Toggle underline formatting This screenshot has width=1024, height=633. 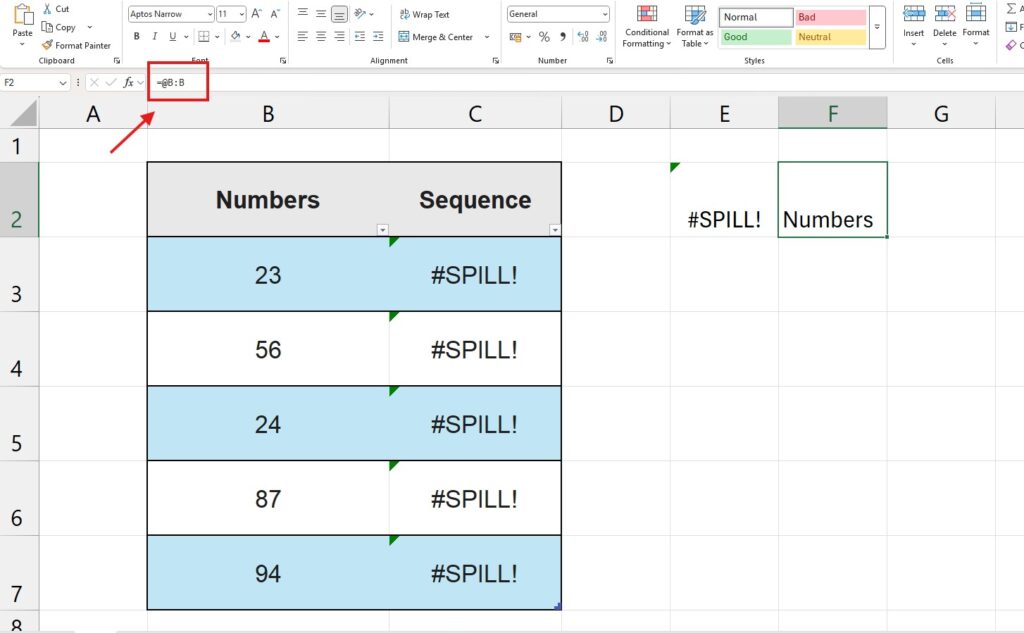click(x=172, y=36)
